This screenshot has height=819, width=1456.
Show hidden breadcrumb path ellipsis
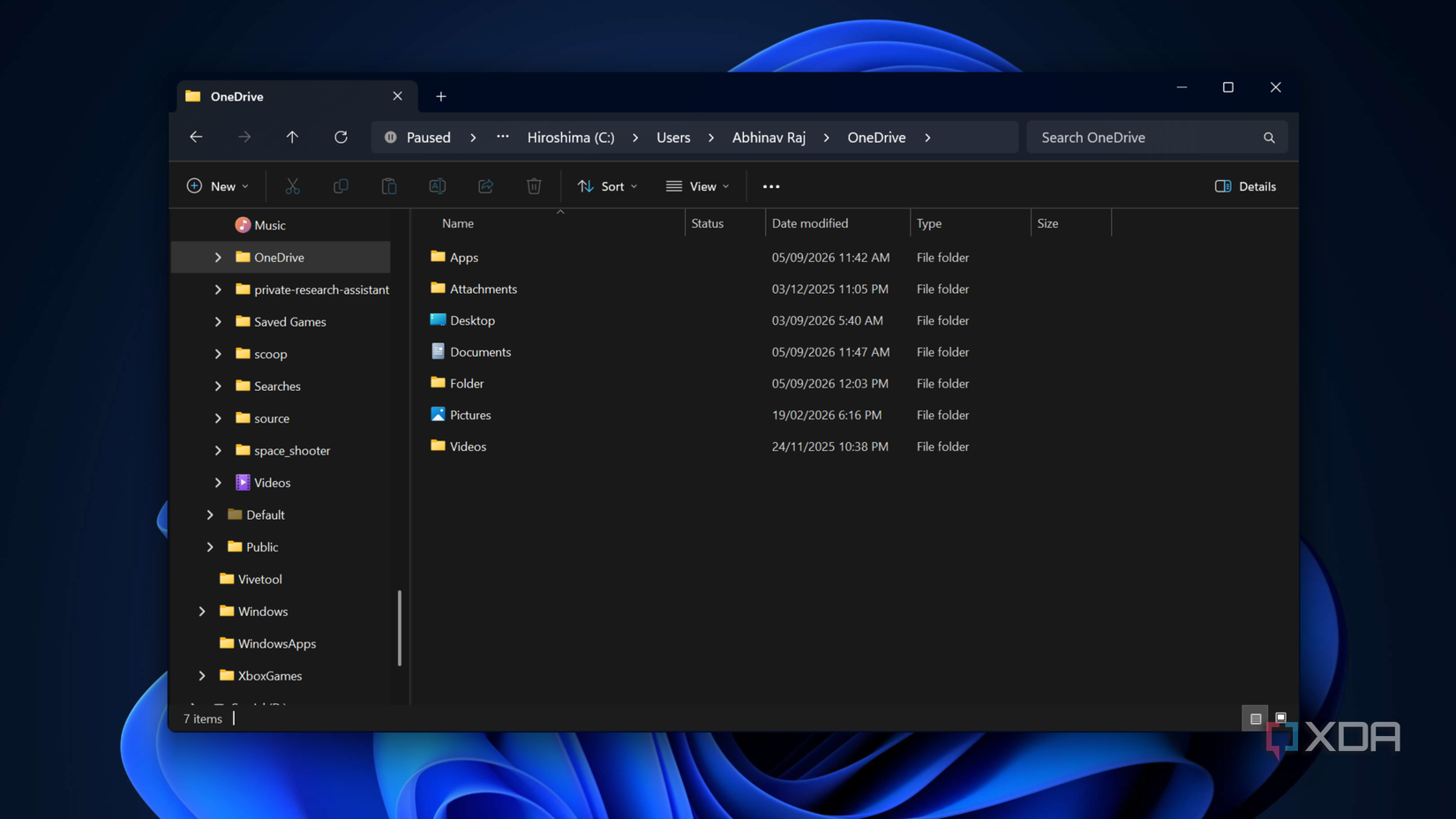click(503, 137)
